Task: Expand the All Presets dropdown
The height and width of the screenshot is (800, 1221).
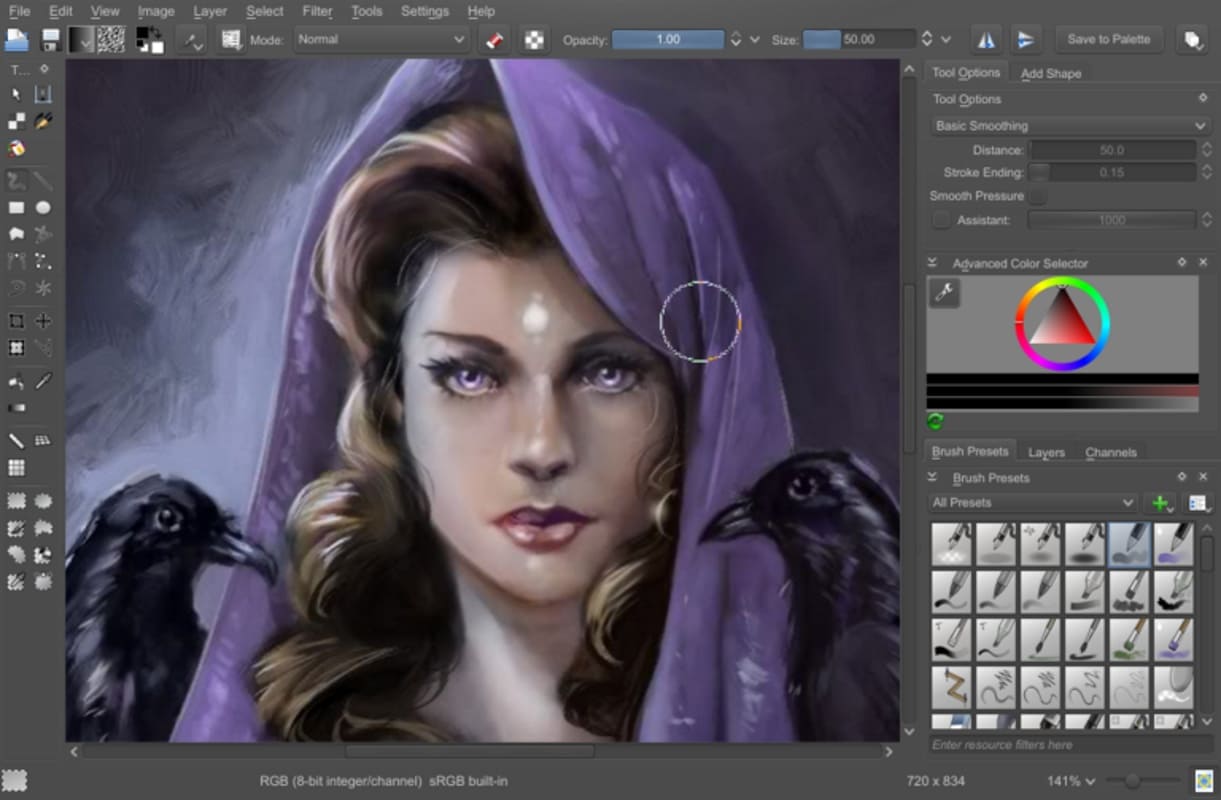Action: tap(1030, 502)
